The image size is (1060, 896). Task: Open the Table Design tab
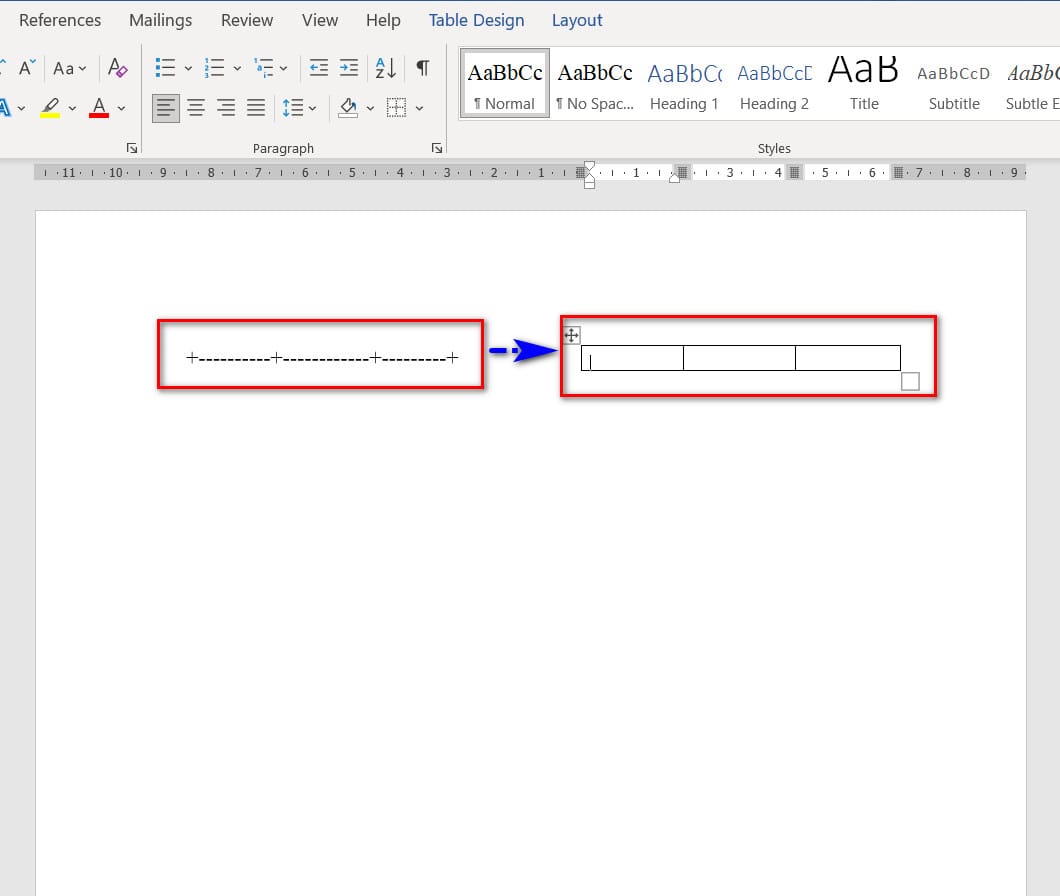476,20
